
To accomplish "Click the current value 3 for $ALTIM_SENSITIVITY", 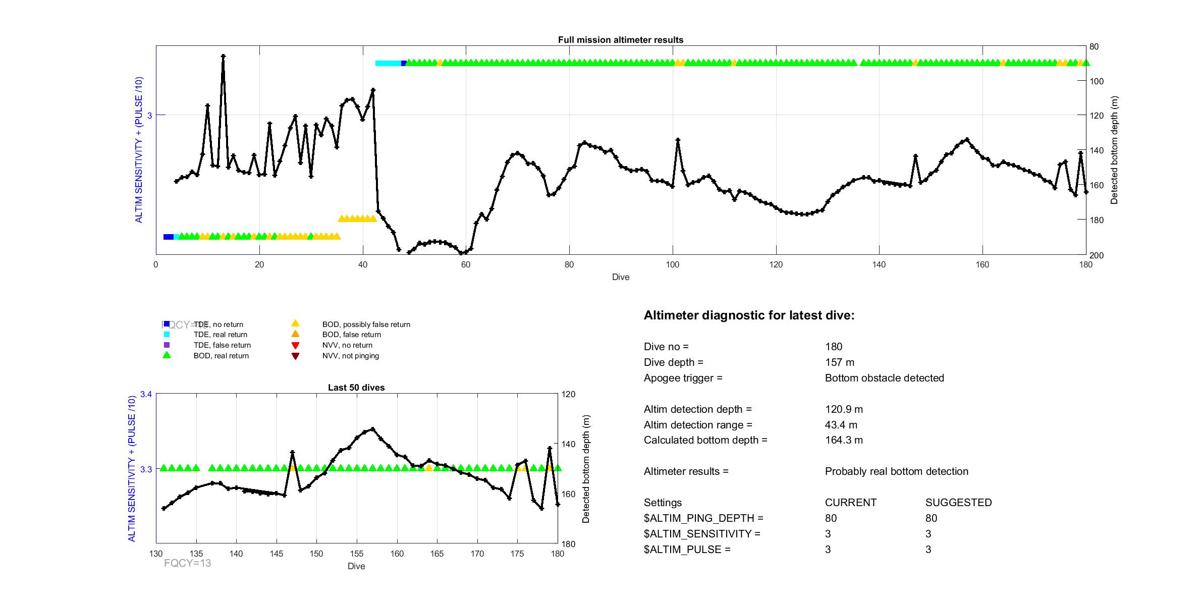I will (x=828, y=534).
